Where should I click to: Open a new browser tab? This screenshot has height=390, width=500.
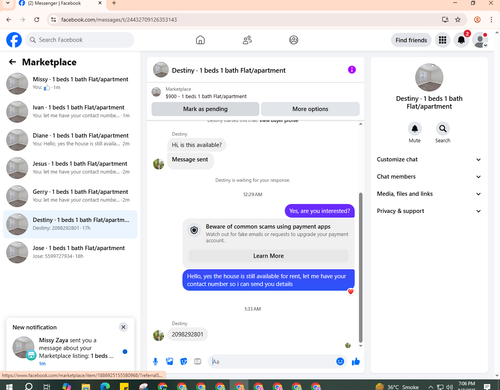point(114,3)
